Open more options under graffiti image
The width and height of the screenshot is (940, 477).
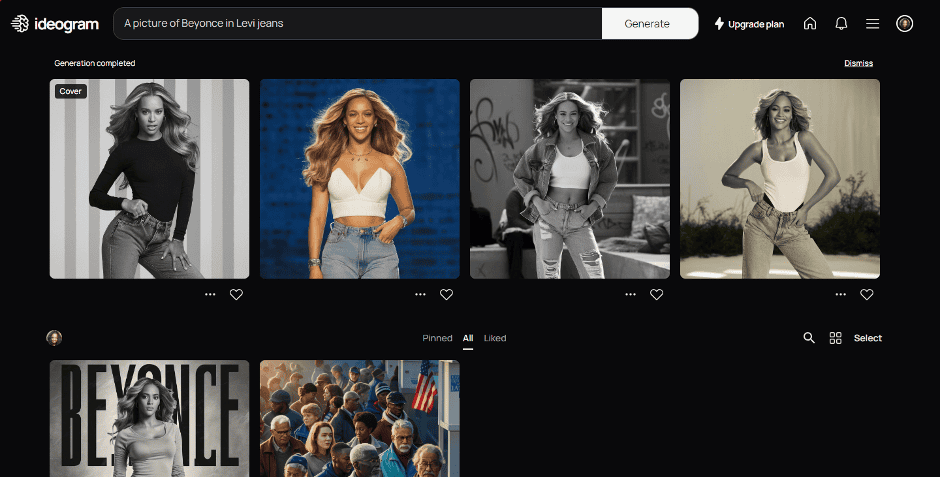coord(630,294)
